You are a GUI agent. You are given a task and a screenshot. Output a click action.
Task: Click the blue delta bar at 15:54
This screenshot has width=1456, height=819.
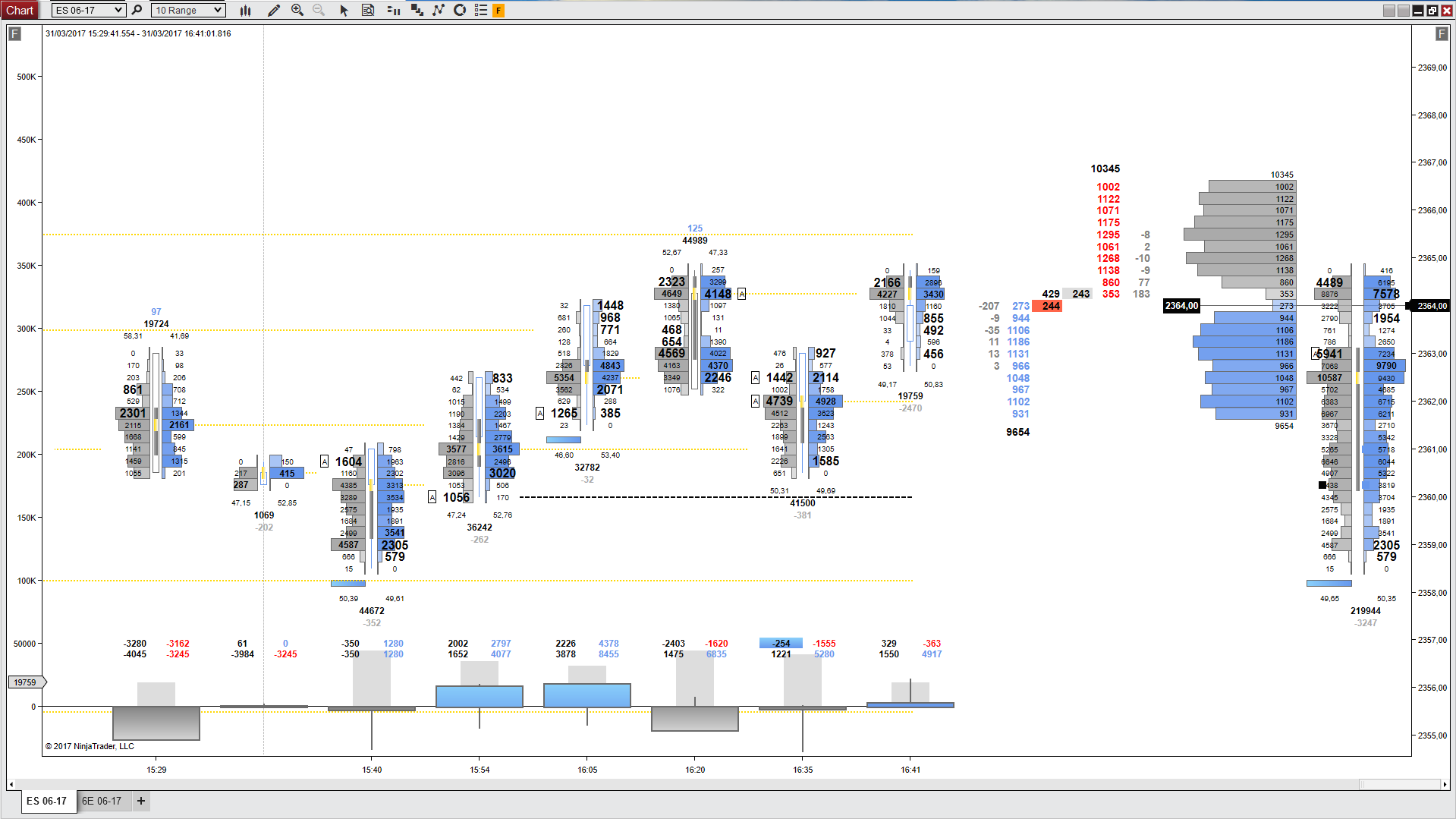coord(479,697)
